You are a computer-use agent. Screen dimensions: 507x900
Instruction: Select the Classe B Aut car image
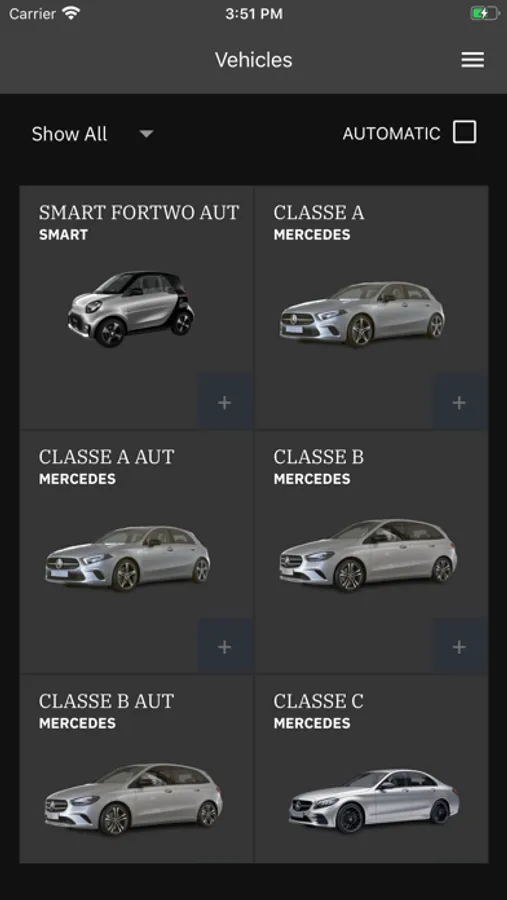point(134,799)
